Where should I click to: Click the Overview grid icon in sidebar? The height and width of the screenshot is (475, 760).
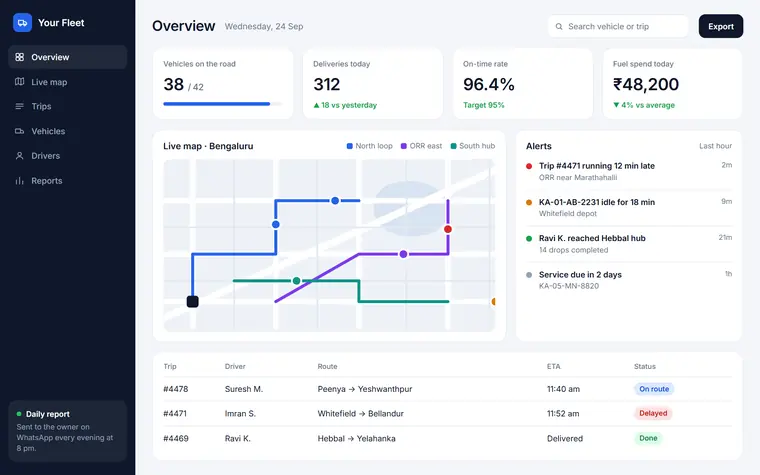[x=19, y=57]
